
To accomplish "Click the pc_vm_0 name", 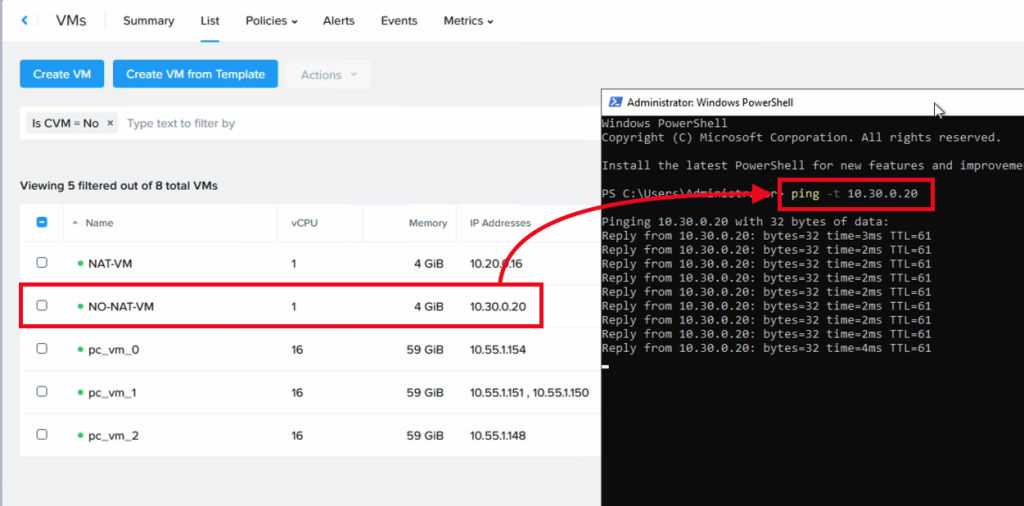I will coord(113,350).
